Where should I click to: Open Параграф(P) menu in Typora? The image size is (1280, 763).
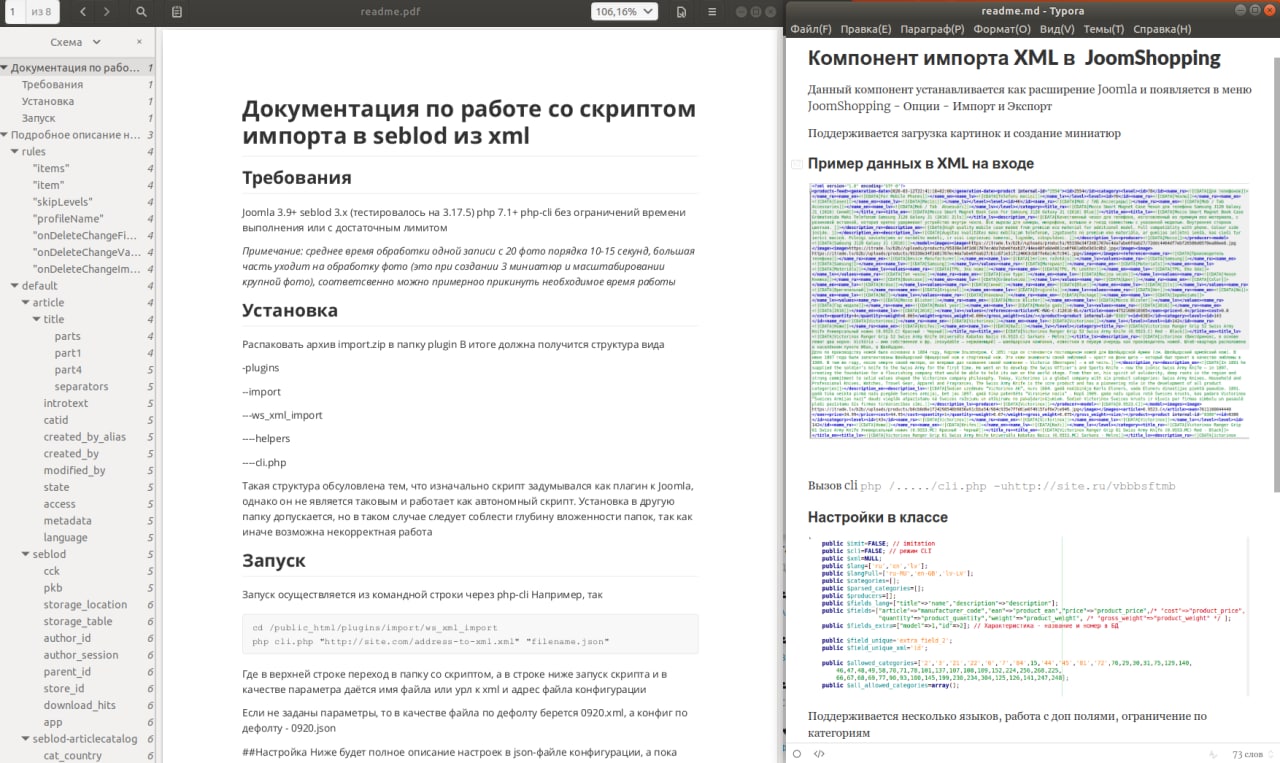(932, 29)
